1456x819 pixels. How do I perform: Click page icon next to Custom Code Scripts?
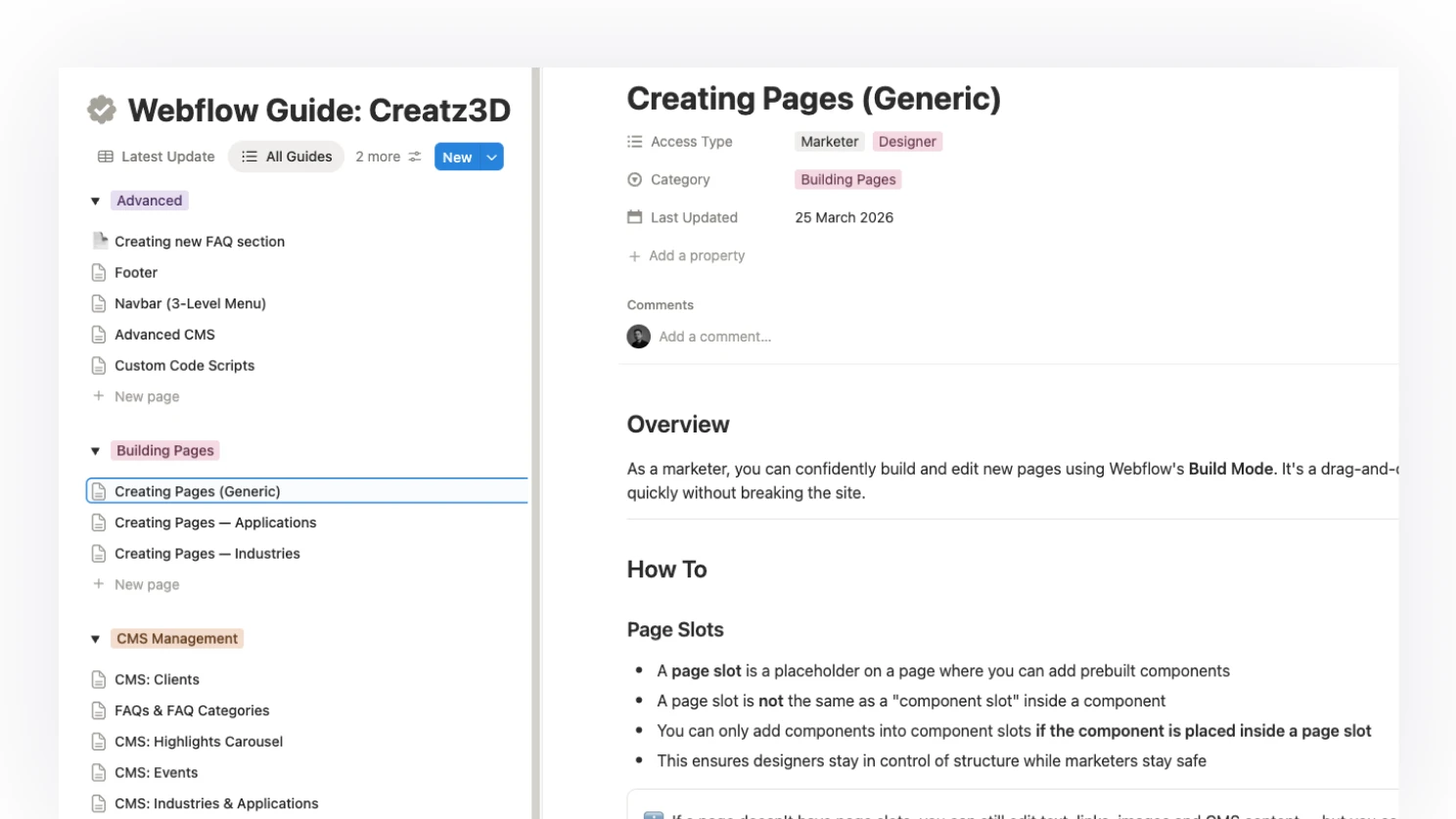pyautogui.click(x=99, y=366)
